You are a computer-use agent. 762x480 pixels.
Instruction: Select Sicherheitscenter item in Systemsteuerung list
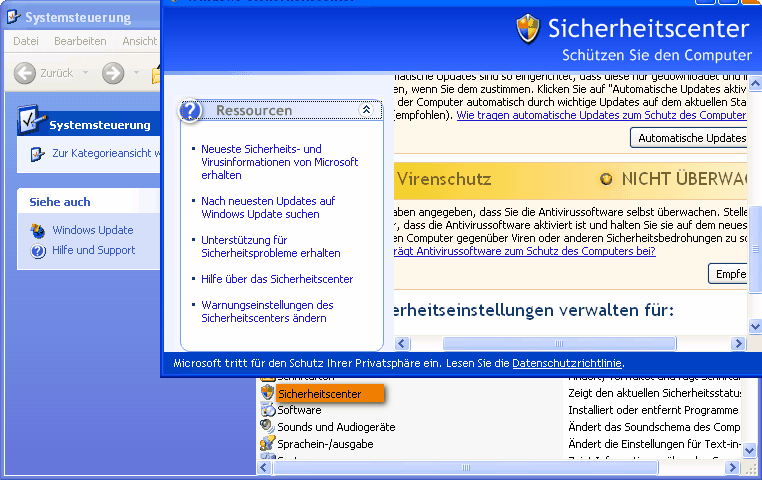click(x=330, y=394)
